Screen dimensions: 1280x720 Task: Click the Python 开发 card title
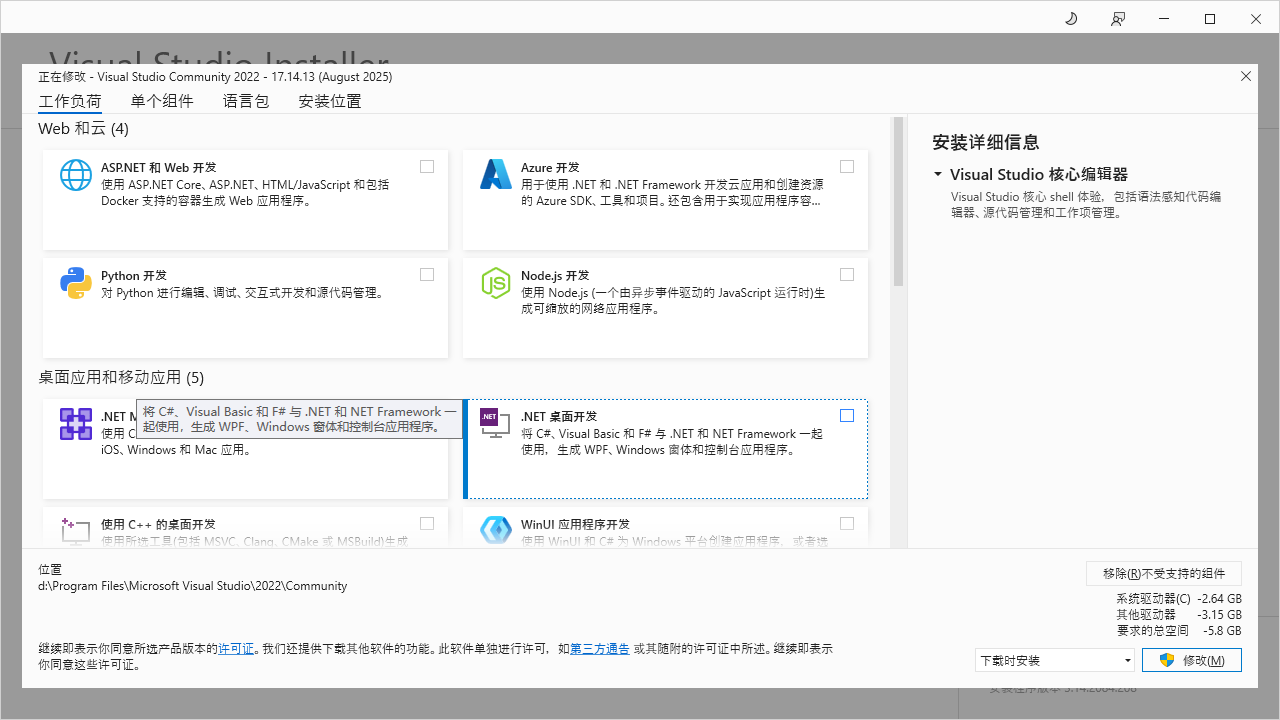(134, 275)
